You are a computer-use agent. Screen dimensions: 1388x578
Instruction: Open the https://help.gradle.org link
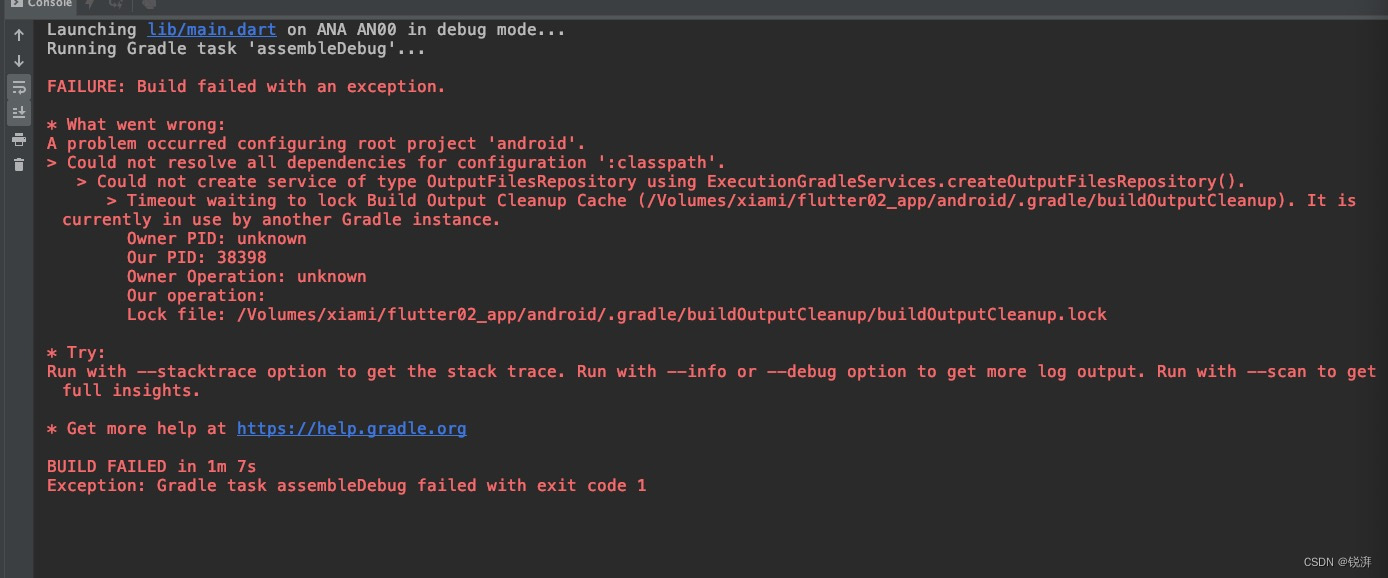pos(351,429)
